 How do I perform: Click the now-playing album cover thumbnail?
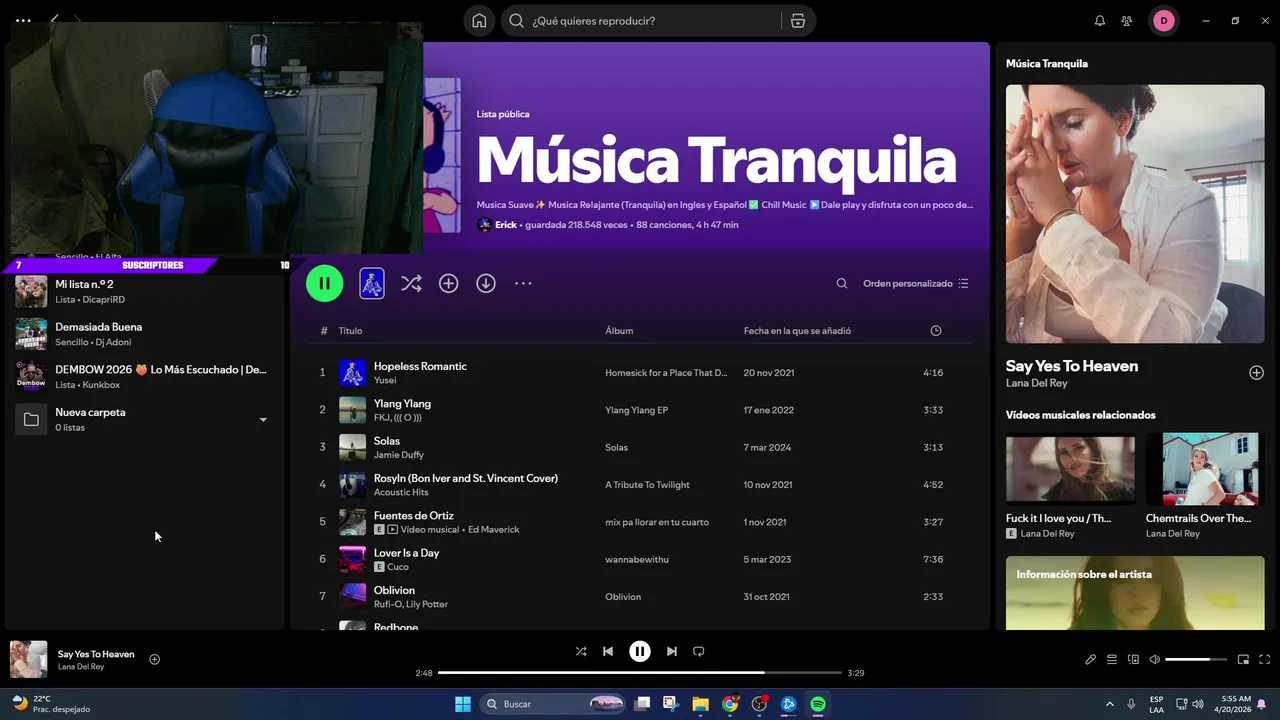click(28, 660)
